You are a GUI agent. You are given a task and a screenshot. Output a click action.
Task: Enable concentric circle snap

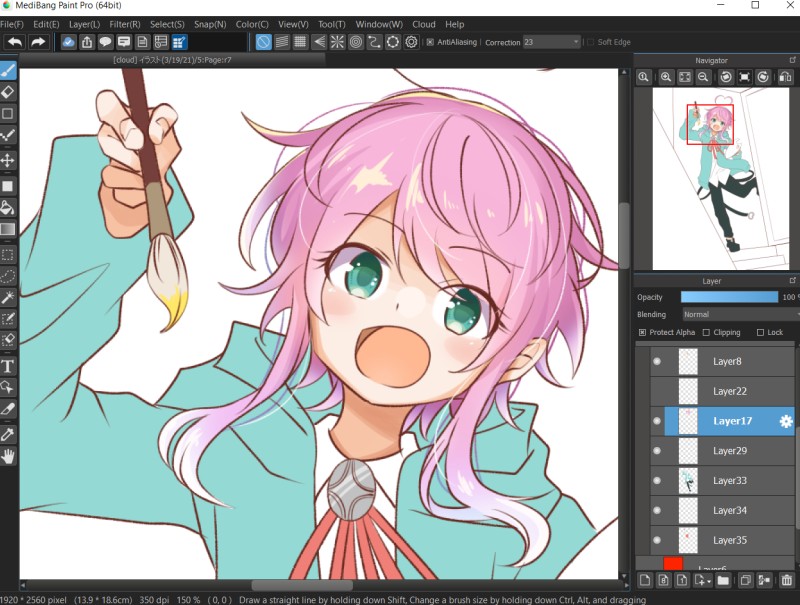356,42
